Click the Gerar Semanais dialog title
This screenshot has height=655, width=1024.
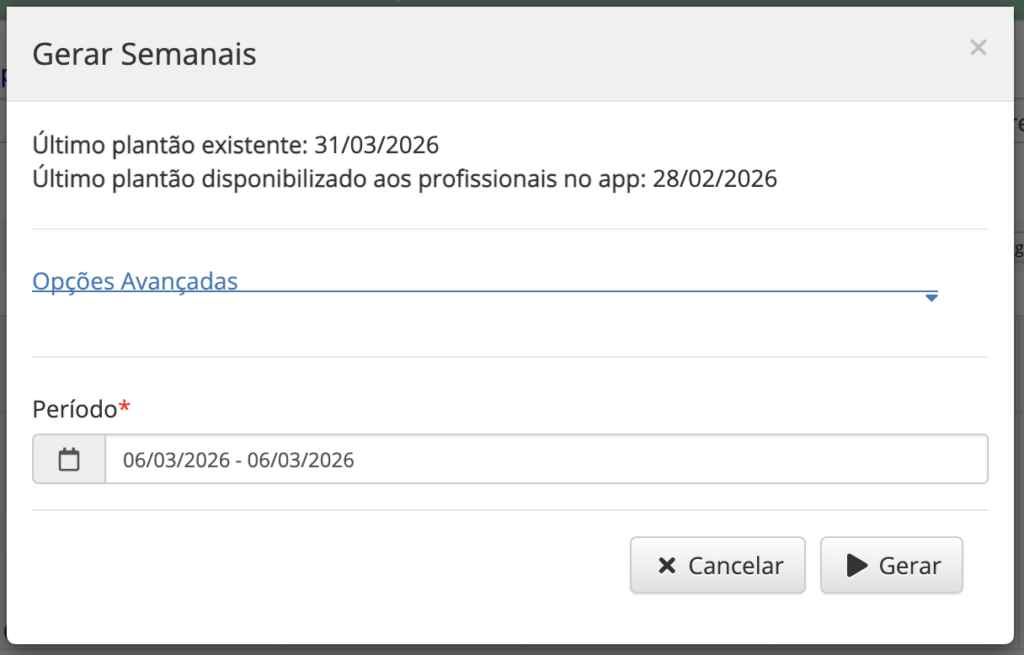tap(144, 54)
